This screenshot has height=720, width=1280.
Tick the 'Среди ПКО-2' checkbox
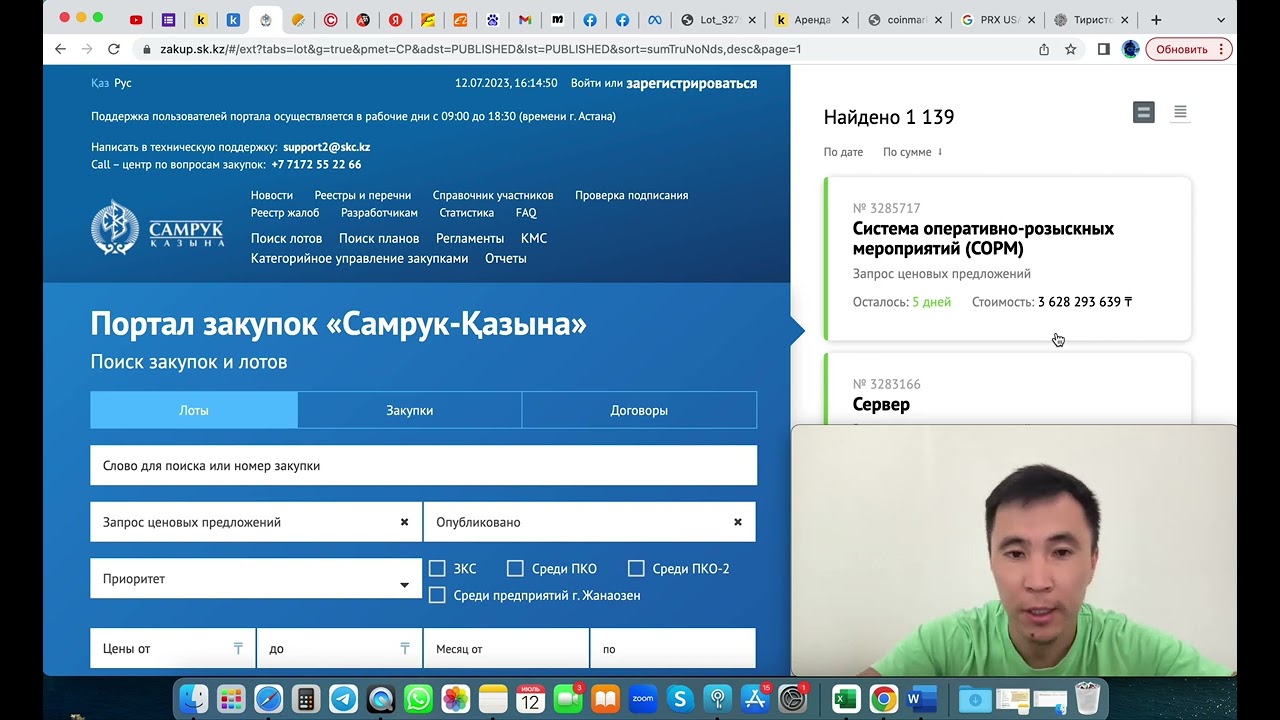[x=636, y=568]
